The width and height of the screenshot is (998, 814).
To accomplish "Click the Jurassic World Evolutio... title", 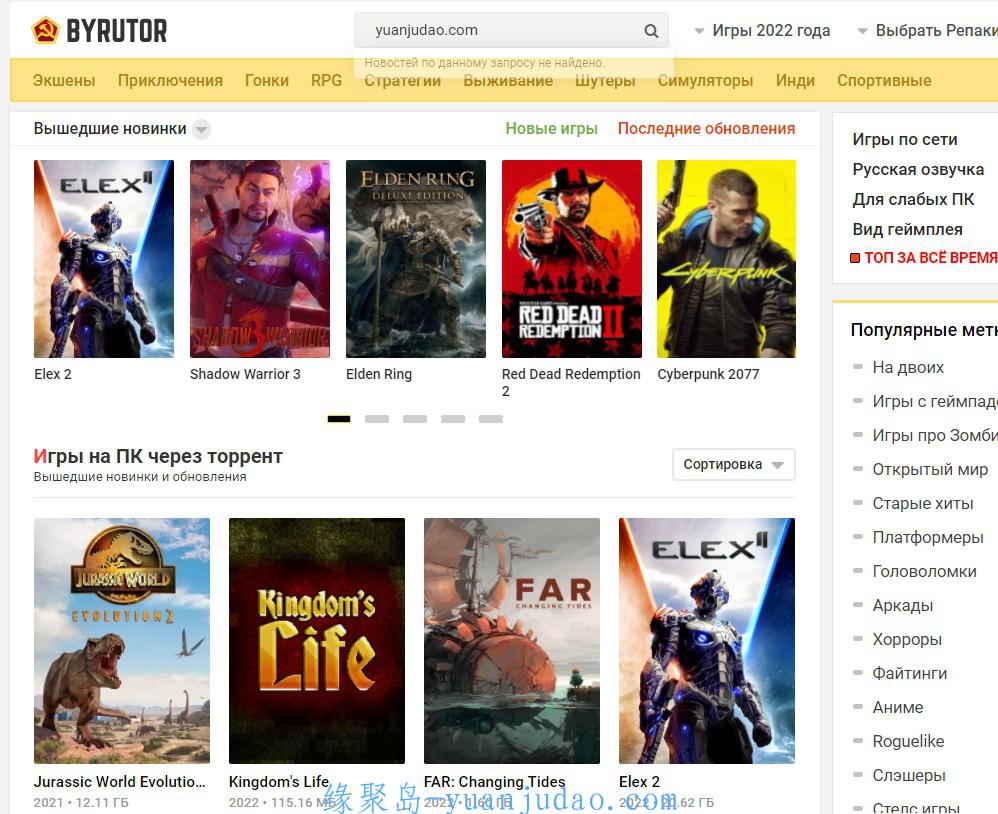I will coord(120,782).
